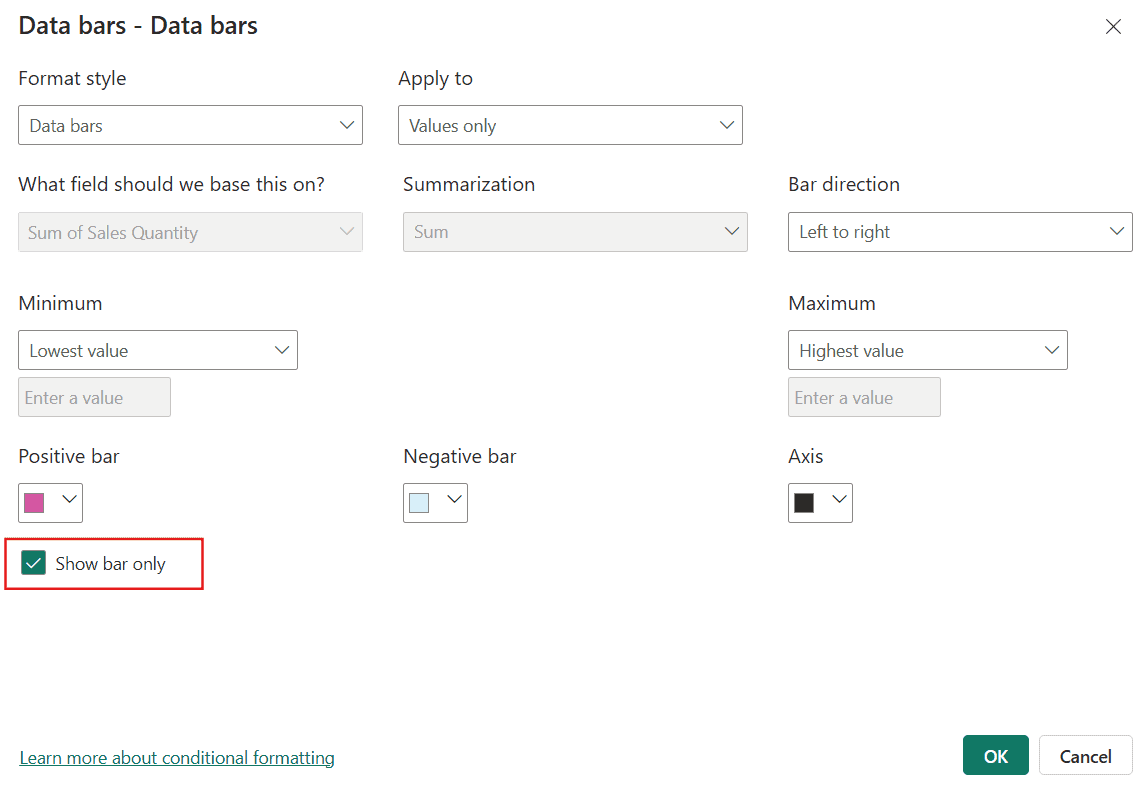Screen dimensions: 1147x787
Task: Click the Maximum Enter a value field
Action: click(x=864, y=397)
